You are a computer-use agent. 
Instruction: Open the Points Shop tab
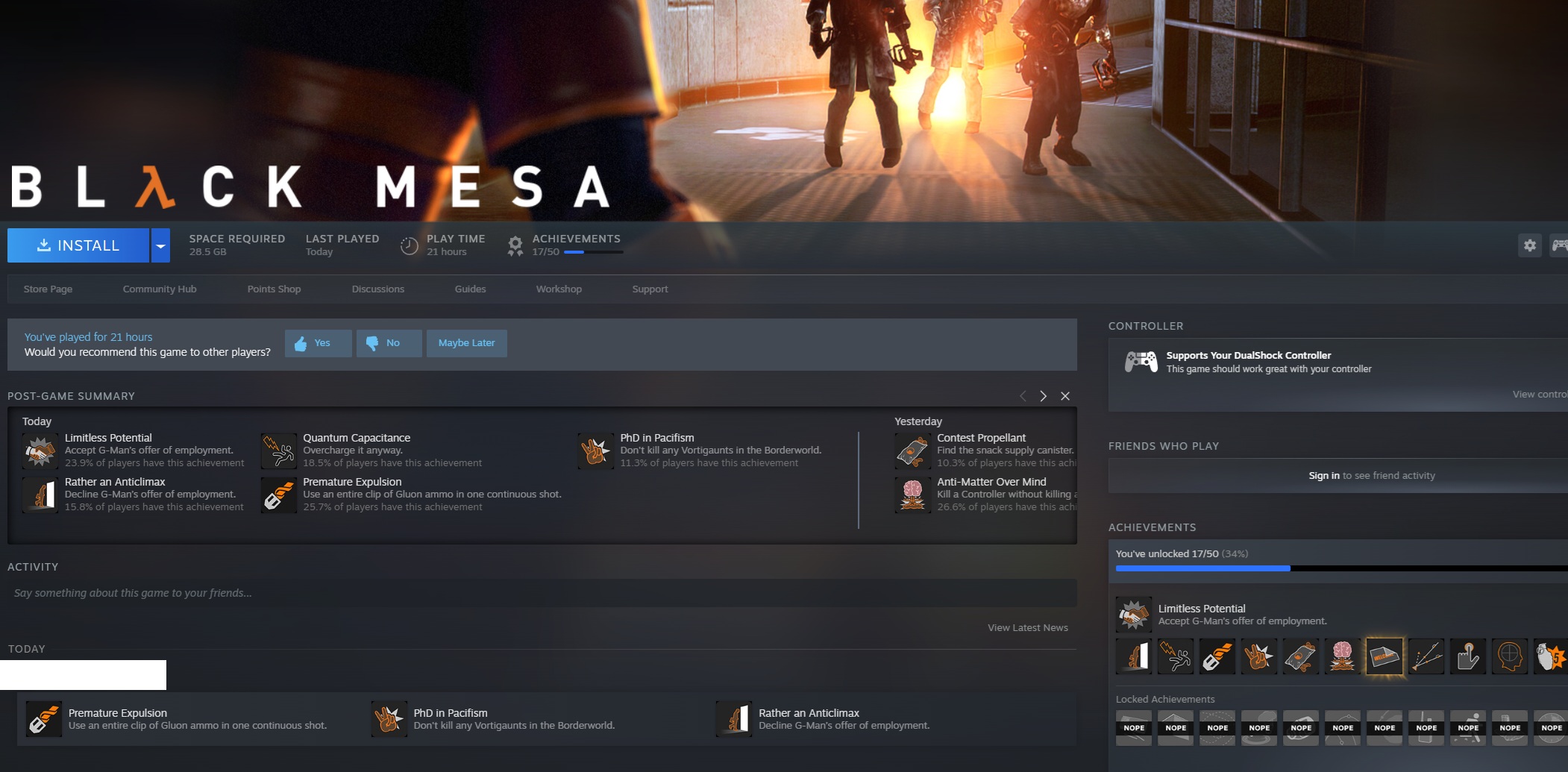[x=274, y=289]
